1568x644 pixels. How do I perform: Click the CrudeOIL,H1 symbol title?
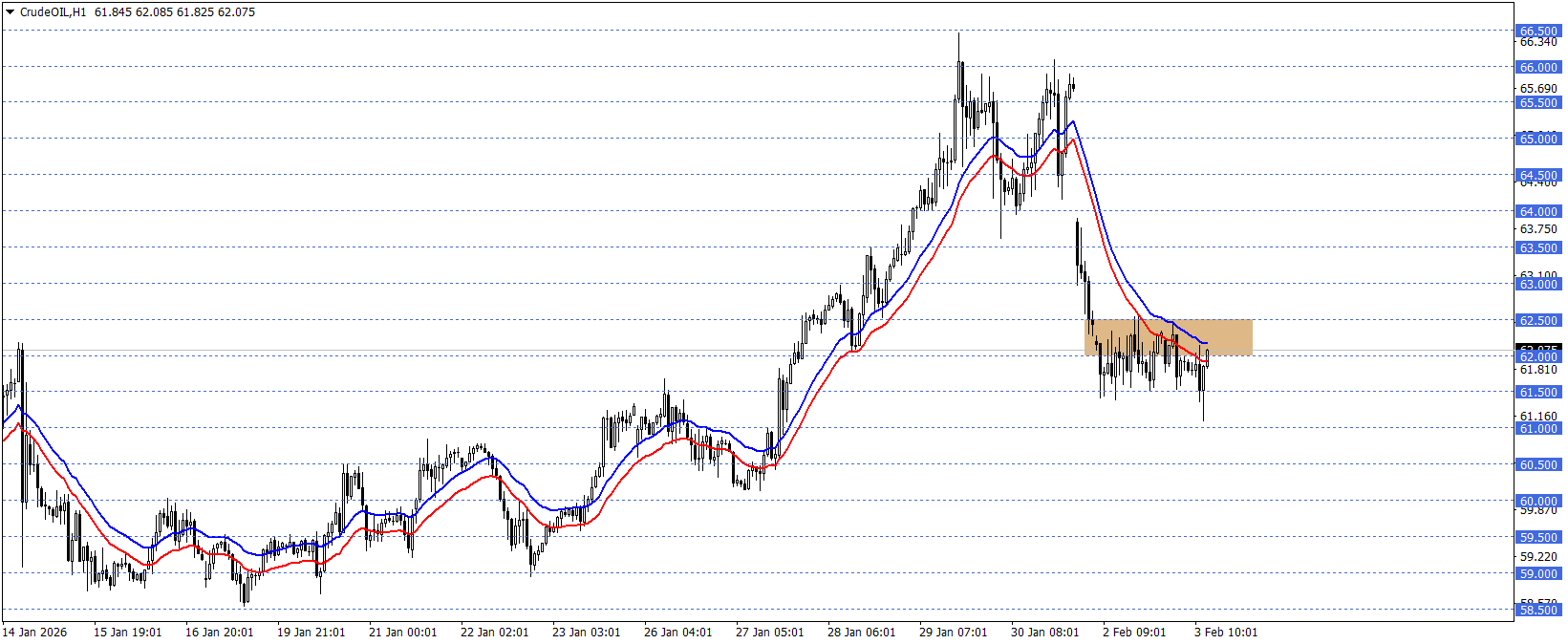tap(53, 12)
